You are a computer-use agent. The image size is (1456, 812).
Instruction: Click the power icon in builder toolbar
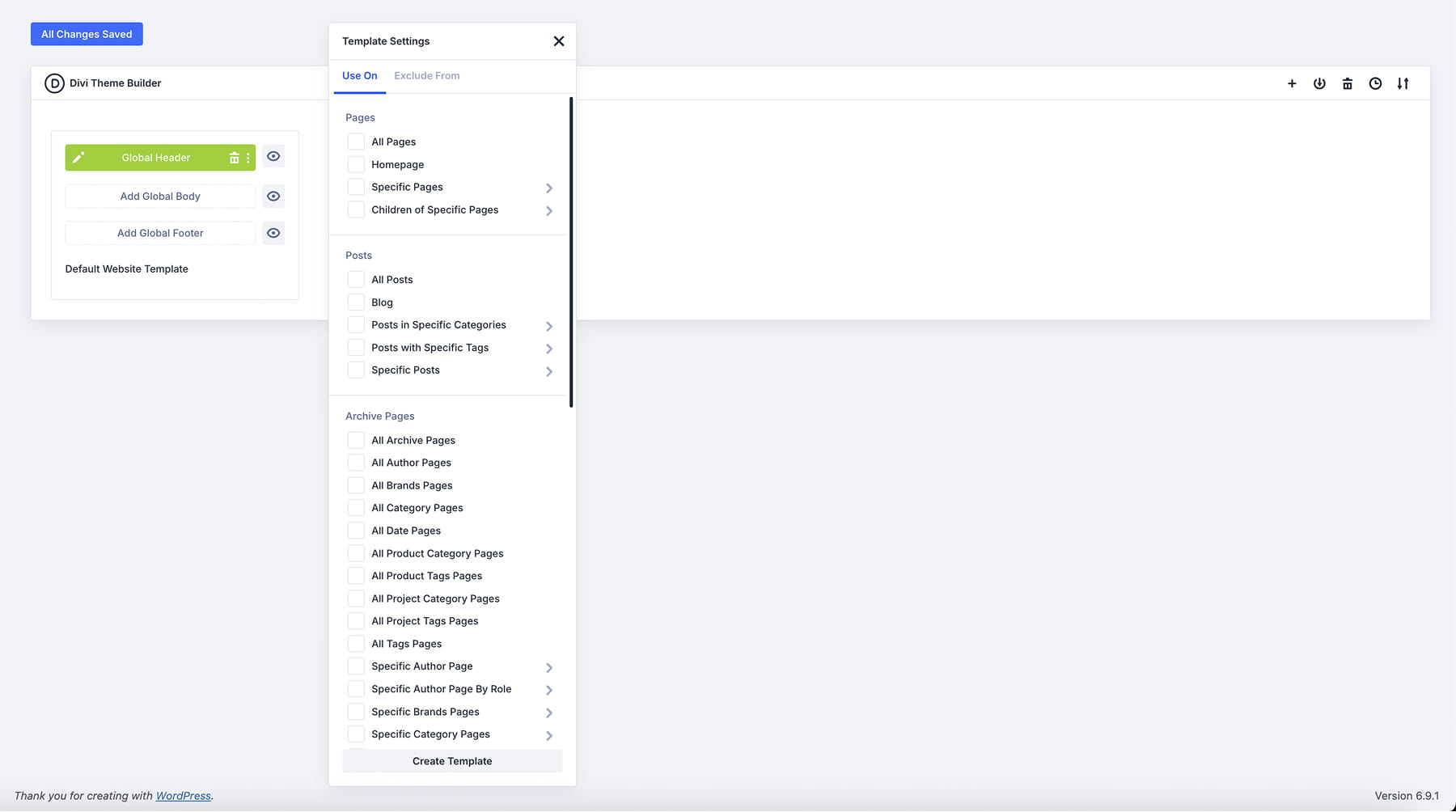click(1319, 83)
